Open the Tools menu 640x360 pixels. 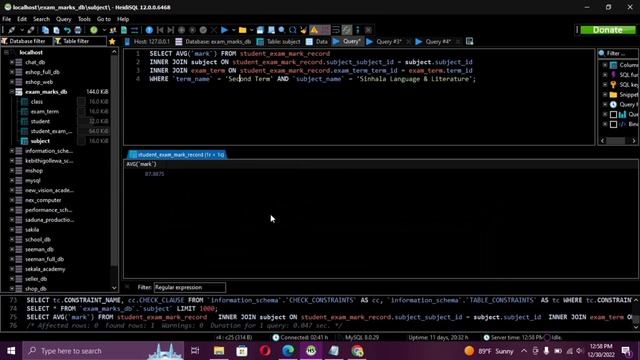coord(84,19)
